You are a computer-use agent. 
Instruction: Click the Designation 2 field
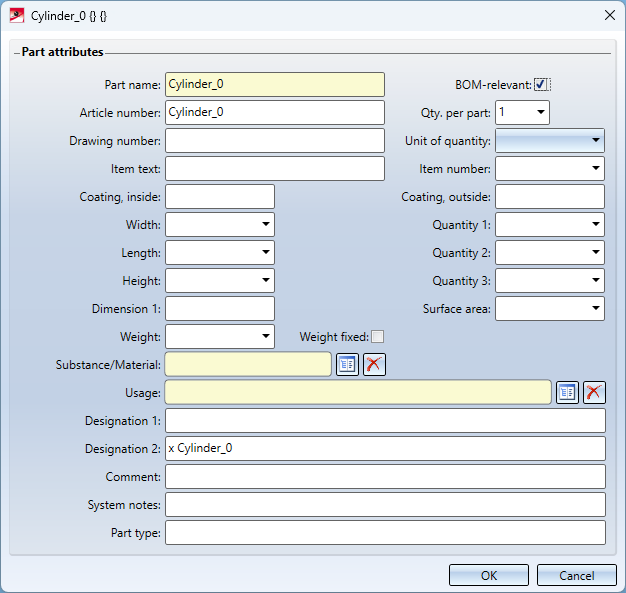pos(385,448)
